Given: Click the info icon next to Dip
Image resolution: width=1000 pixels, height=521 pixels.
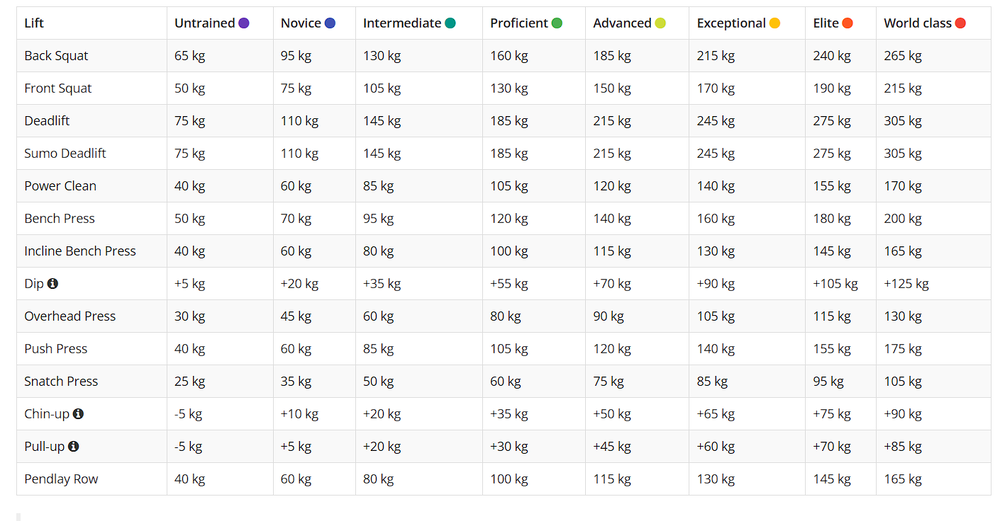Looking at the screenshot, I should point(53,284).
